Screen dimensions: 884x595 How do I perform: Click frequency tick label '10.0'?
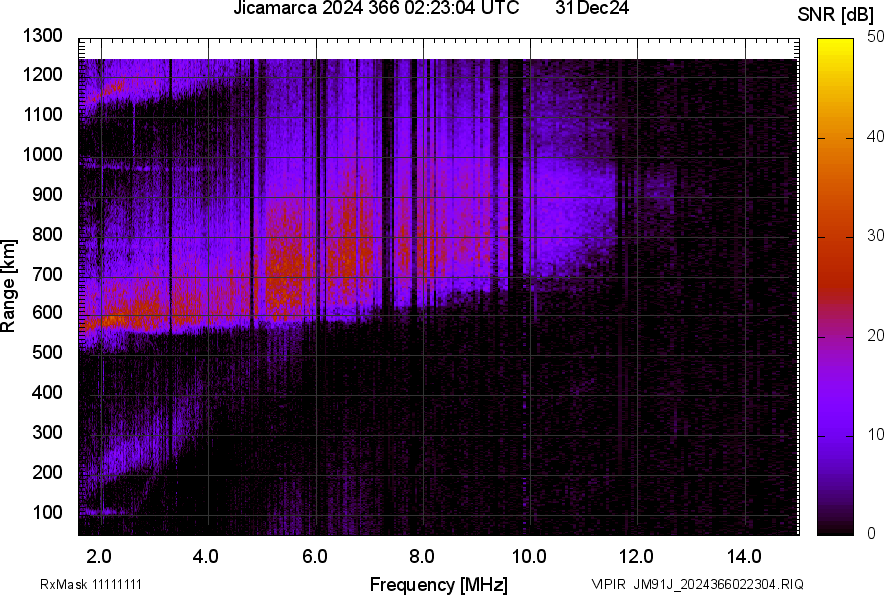click(x=529, y=557)
